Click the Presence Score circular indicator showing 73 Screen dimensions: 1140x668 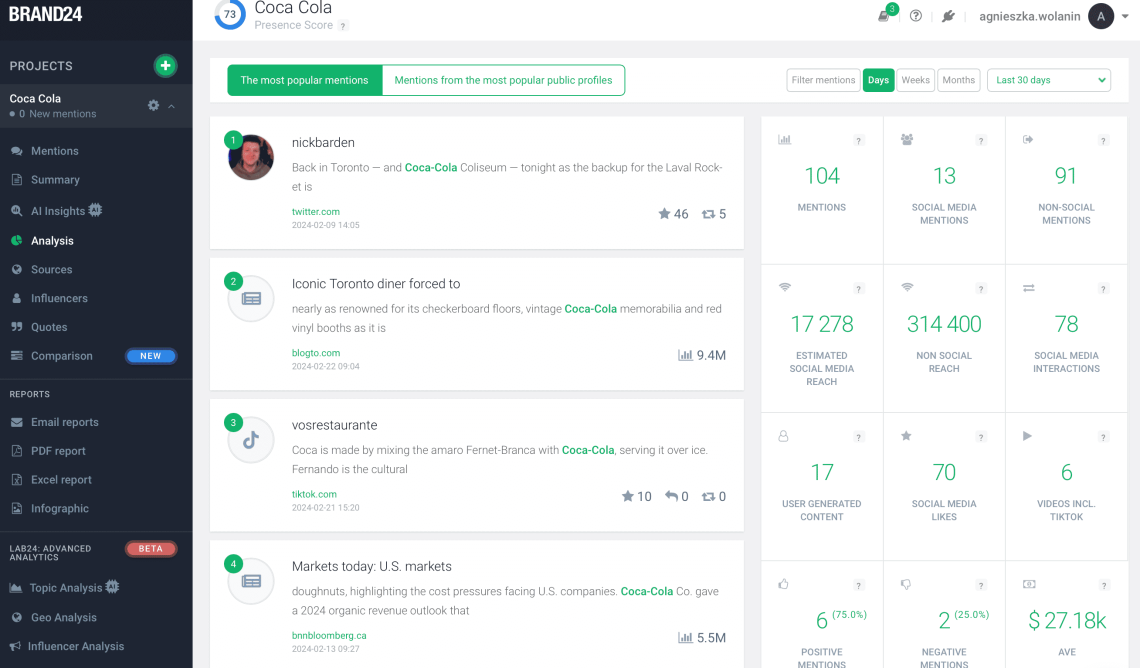click(x=229, y=16)
